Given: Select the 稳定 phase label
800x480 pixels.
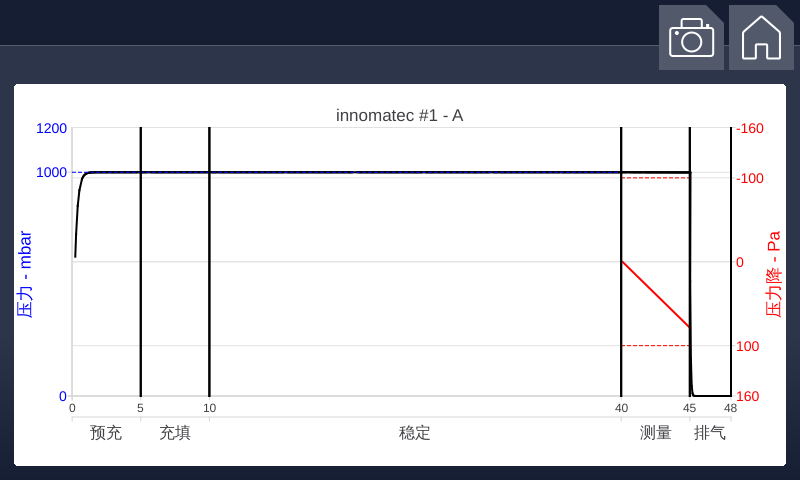Looking at the screenshot, I should [414, 433].
